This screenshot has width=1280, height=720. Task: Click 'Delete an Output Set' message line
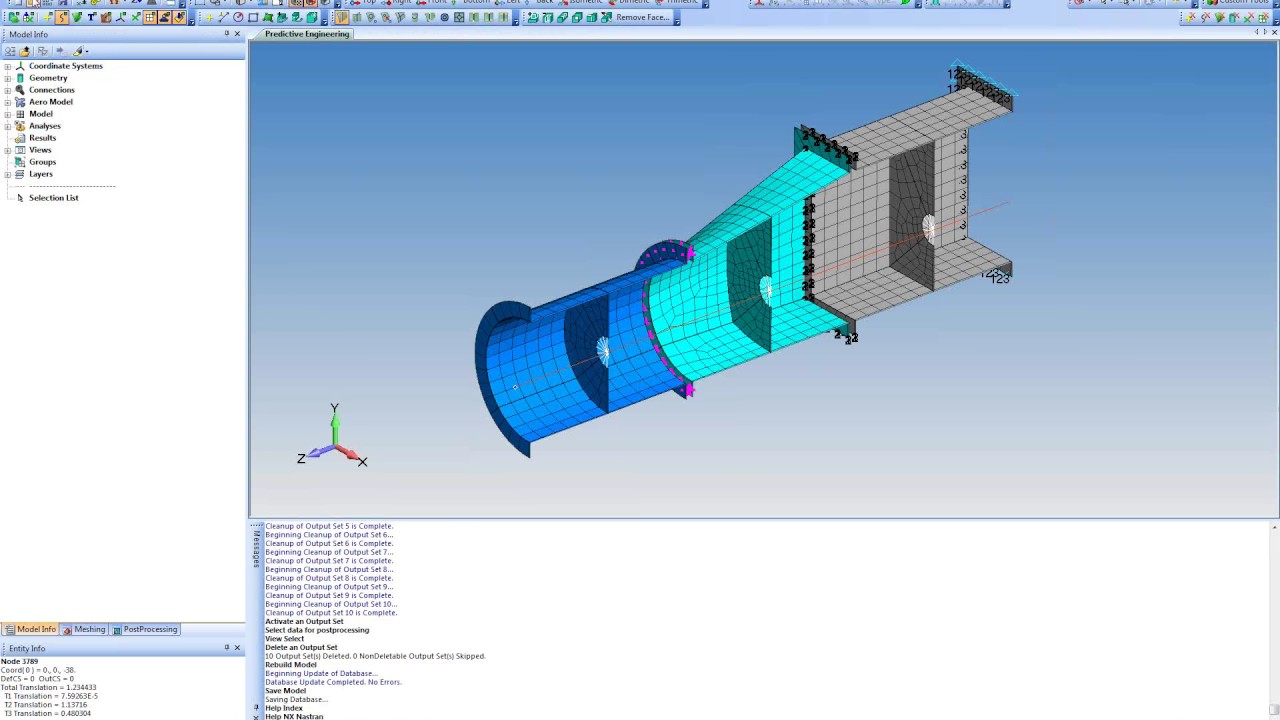[301, 647]
